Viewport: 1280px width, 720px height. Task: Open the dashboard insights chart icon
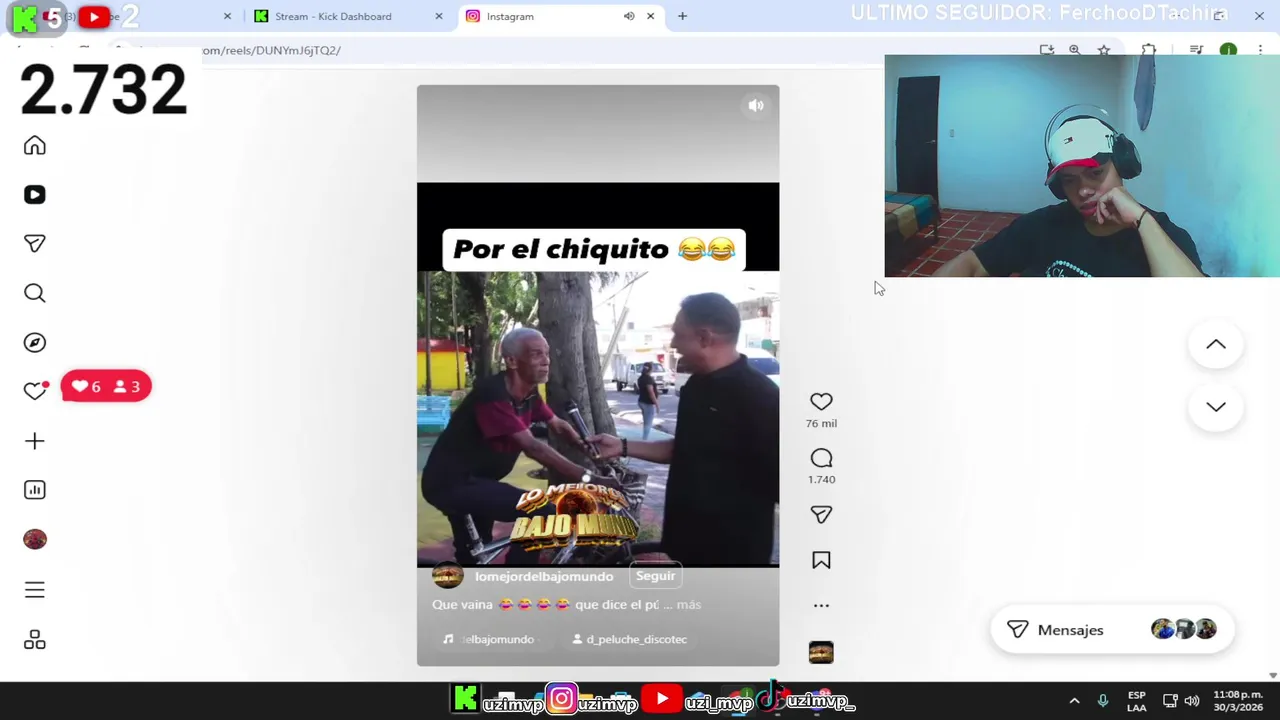35,490
